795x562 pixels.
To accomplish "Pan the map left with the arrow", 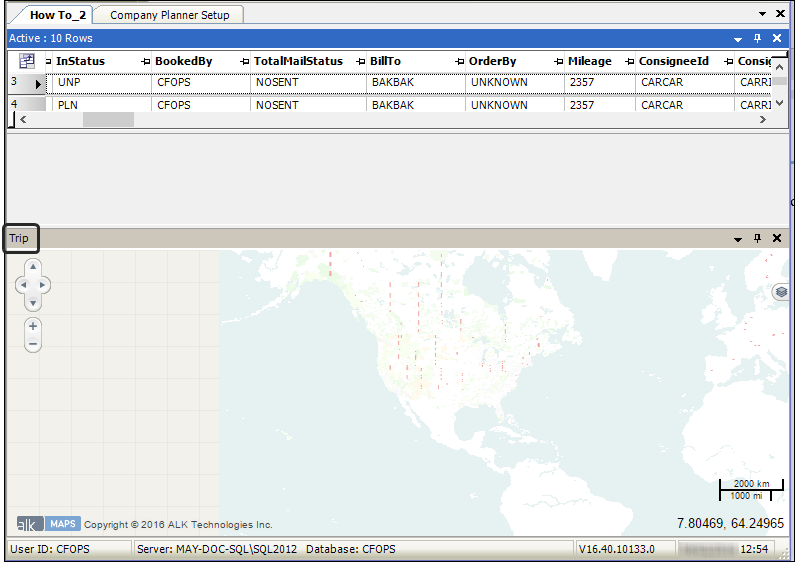I will (x=21, y=285).
